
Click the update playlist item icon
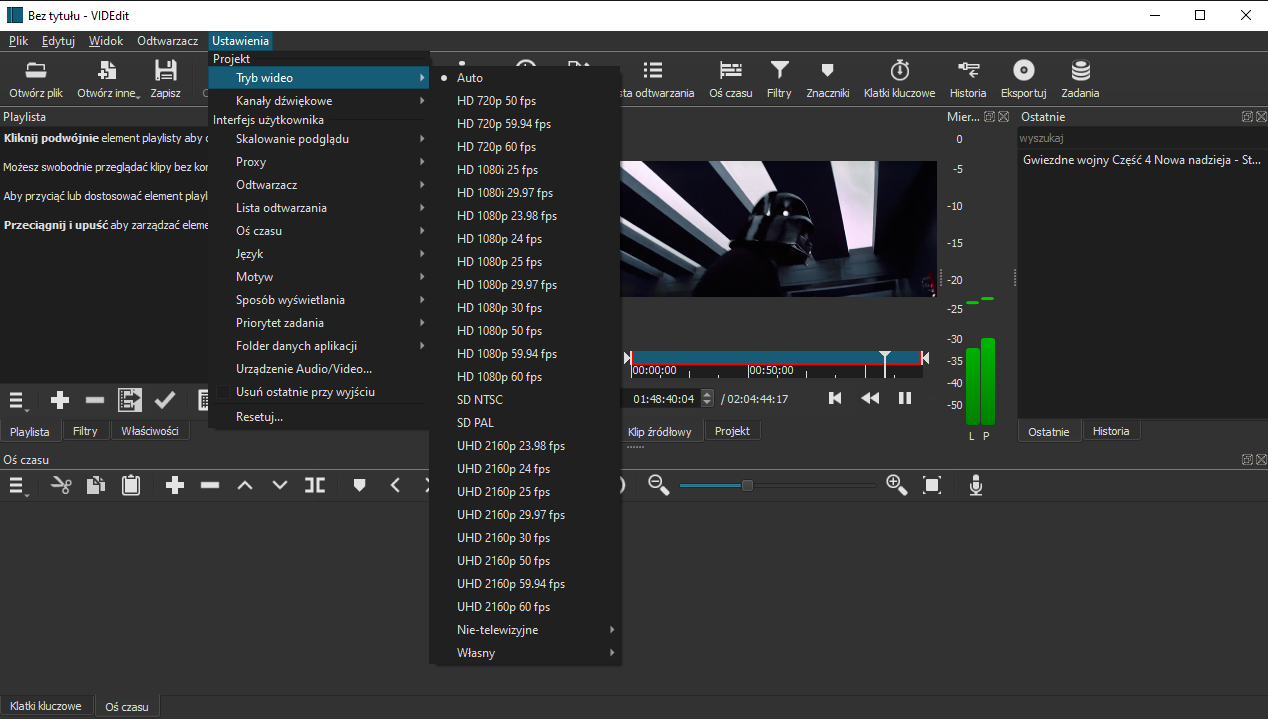point(130,400)
